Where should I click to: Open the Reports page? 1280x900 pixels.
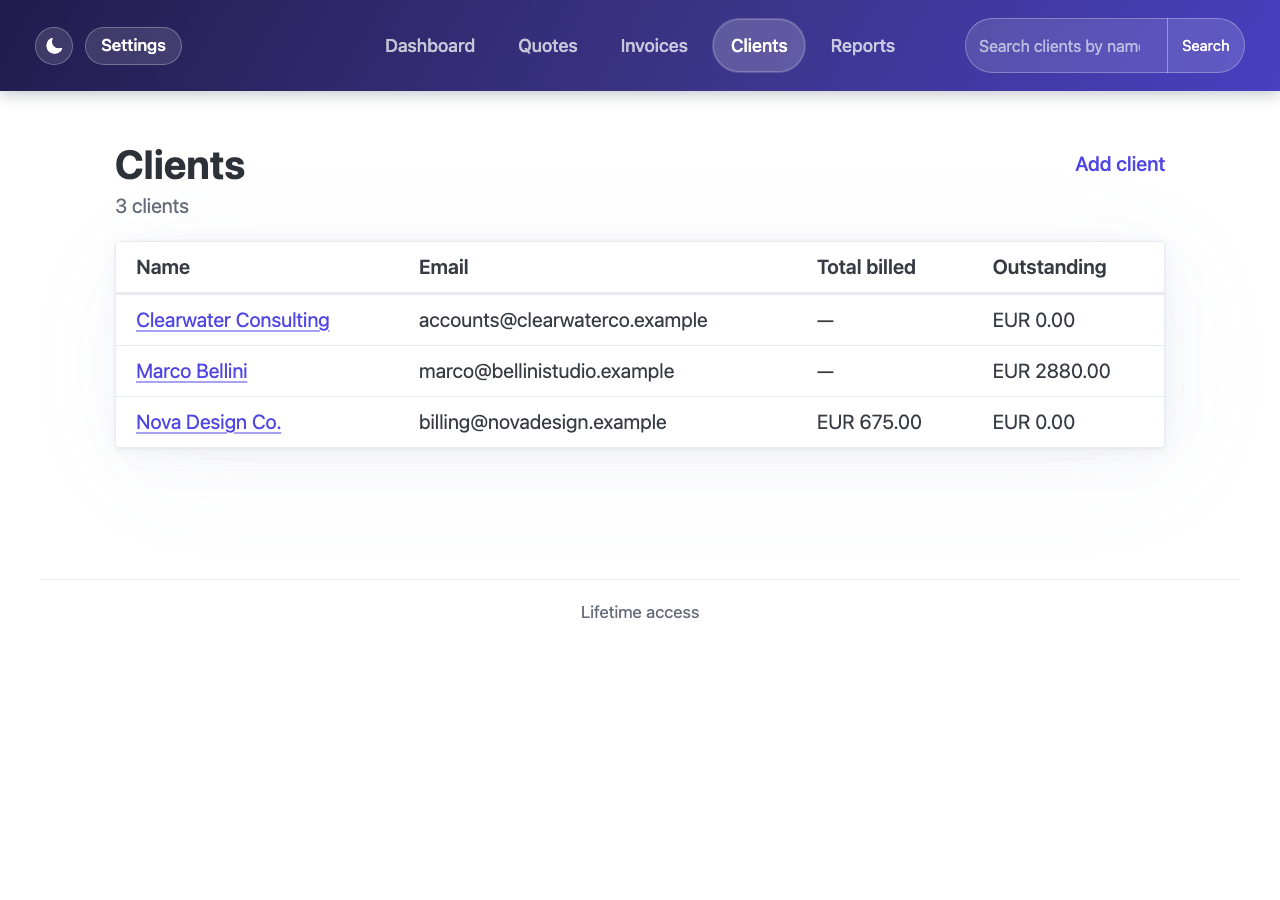coord(863,46)
